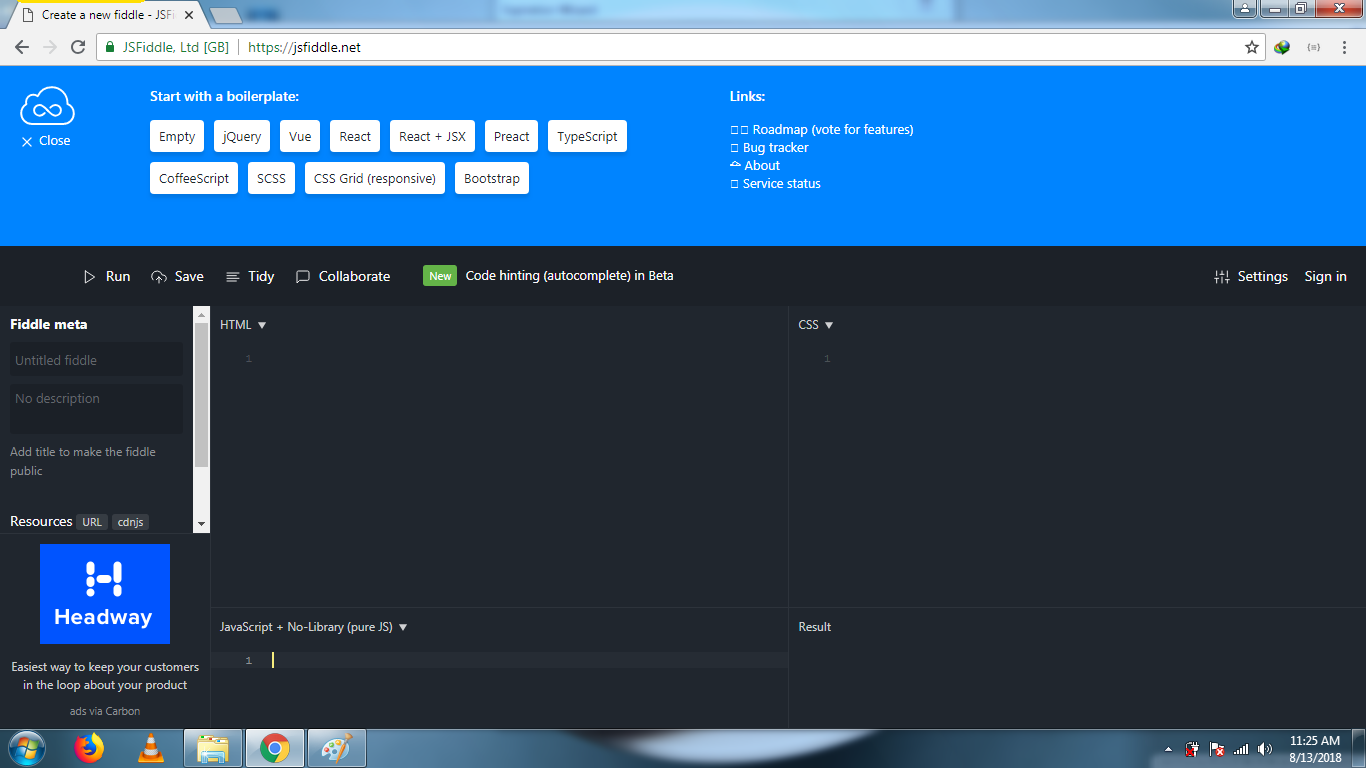The image size is (1366, 768).
Task: Switch Resources to URL mode
Action: point(92,521)
